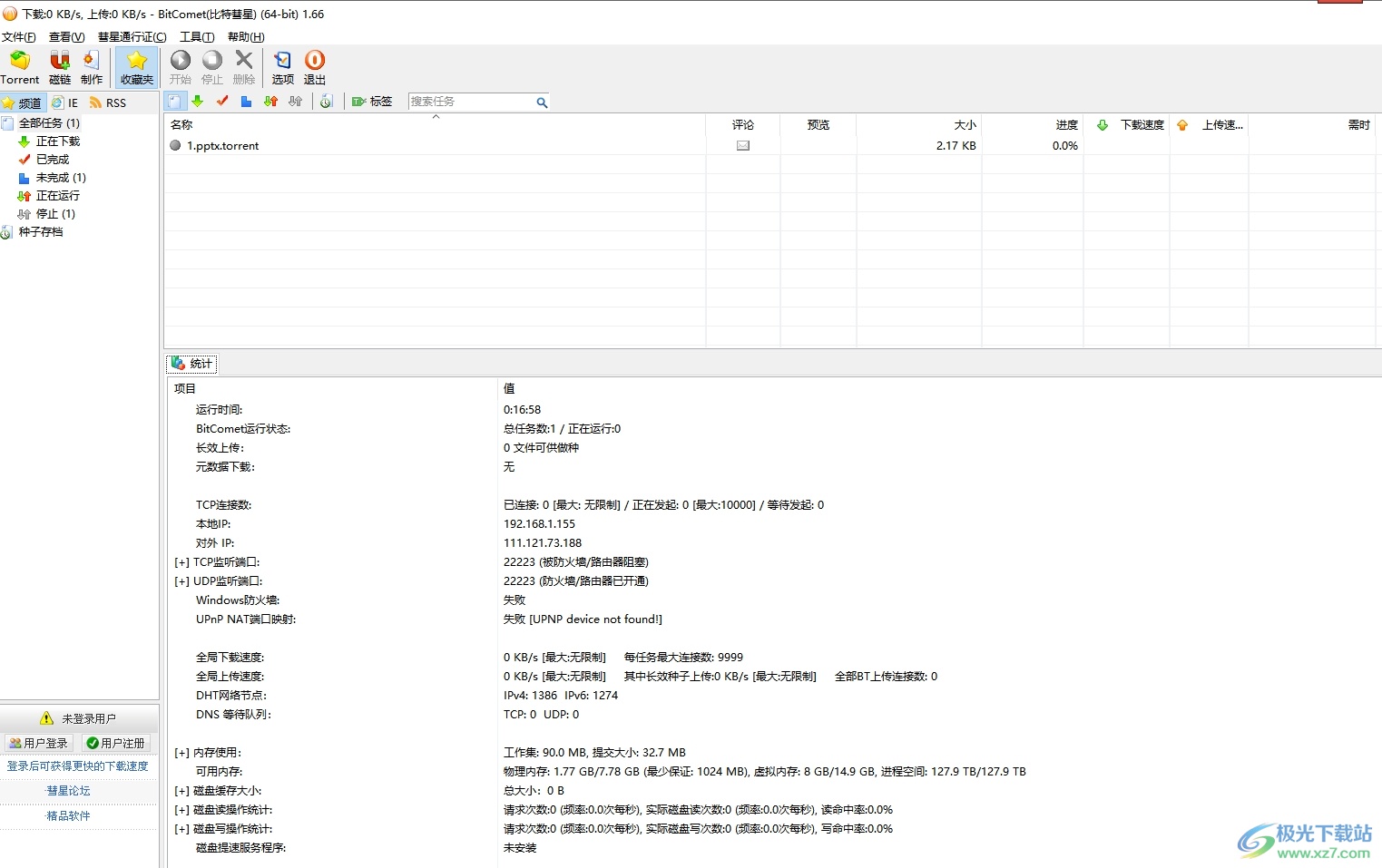Open the Tags (标签) button
Viewport: 1382px width, 868px height.
click(x=372, y=102)
